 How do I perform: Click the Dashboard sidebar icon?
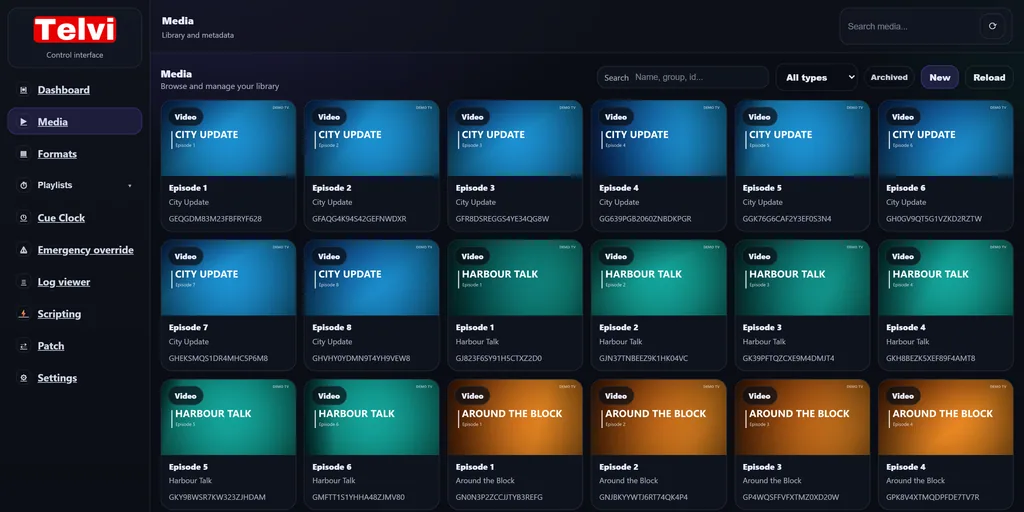coord(24,90)
